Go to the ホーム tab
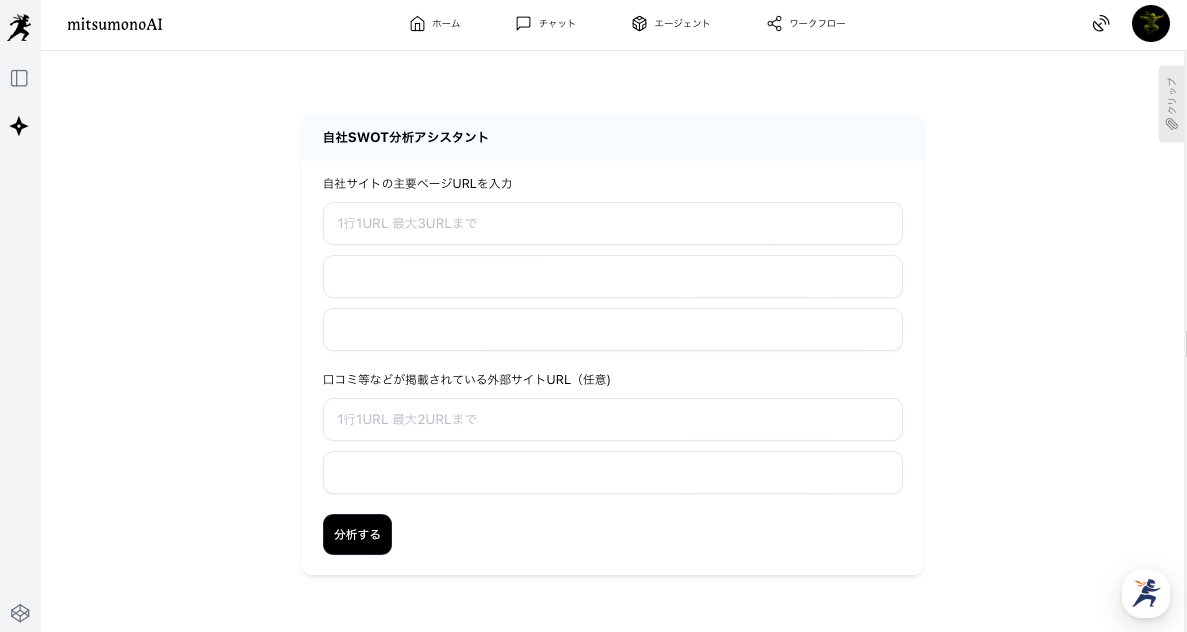The width and height of the screenshot is (1187, 632). coord(435,23)
